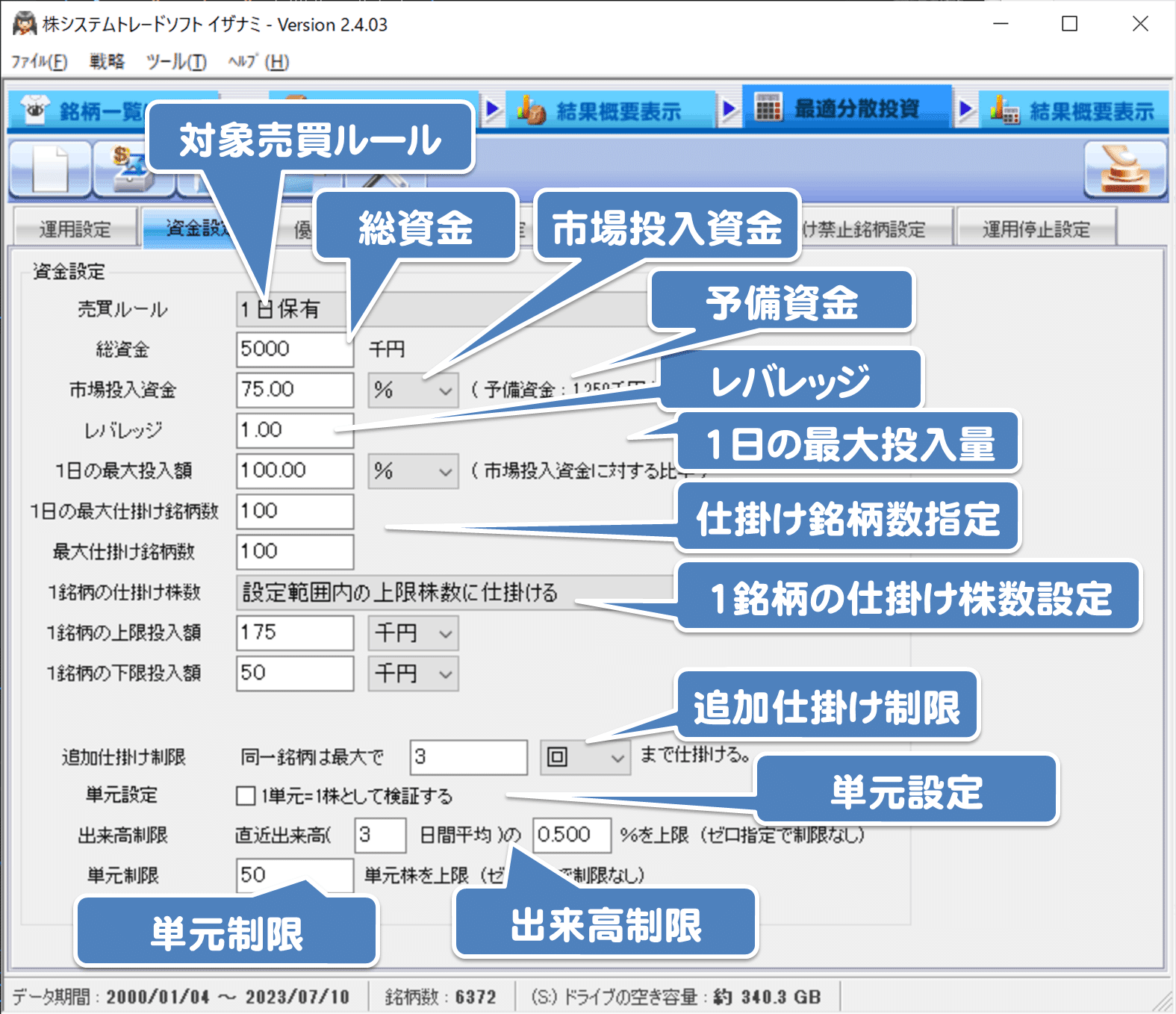Open the ヘルプ(H) menu
The width and height of the screenshot is (1176, 1014).
pyautogui.click(x=258, y=62)
